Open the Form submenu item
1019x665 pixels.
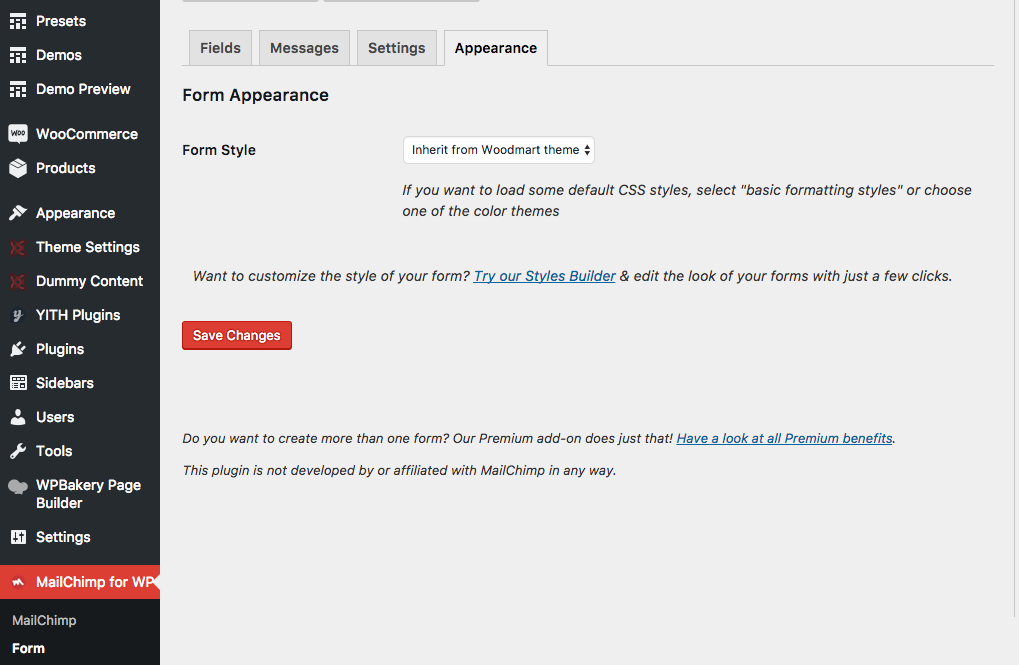pyautogui.click(x=29, y=649)
